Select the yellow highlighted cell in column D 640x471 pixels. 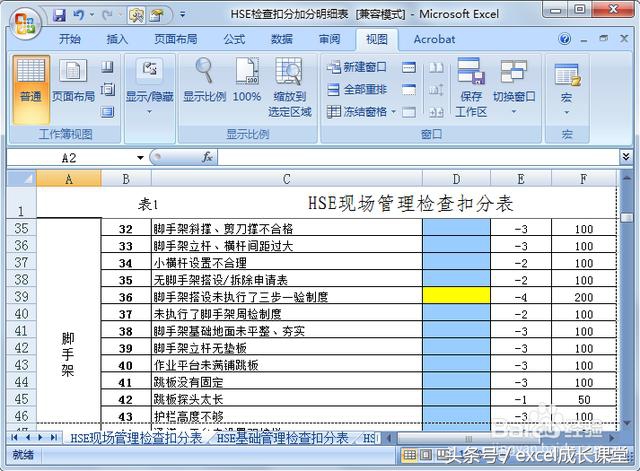[x=455, y=297]
